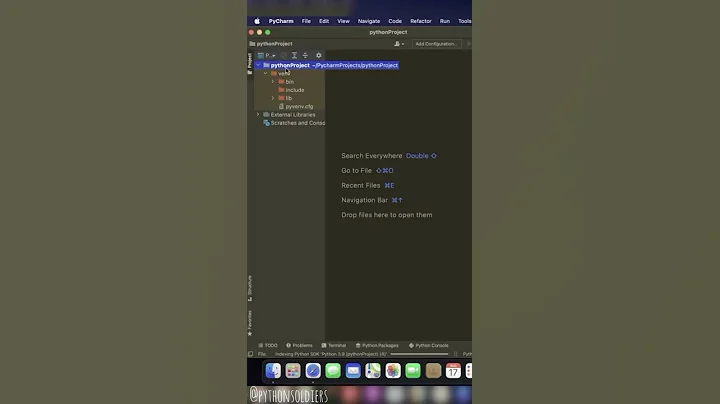Image resolution: width=720 pixels, height=404 pixels.
Task: Open Messages from the Dock
Action: pos(333,370)
